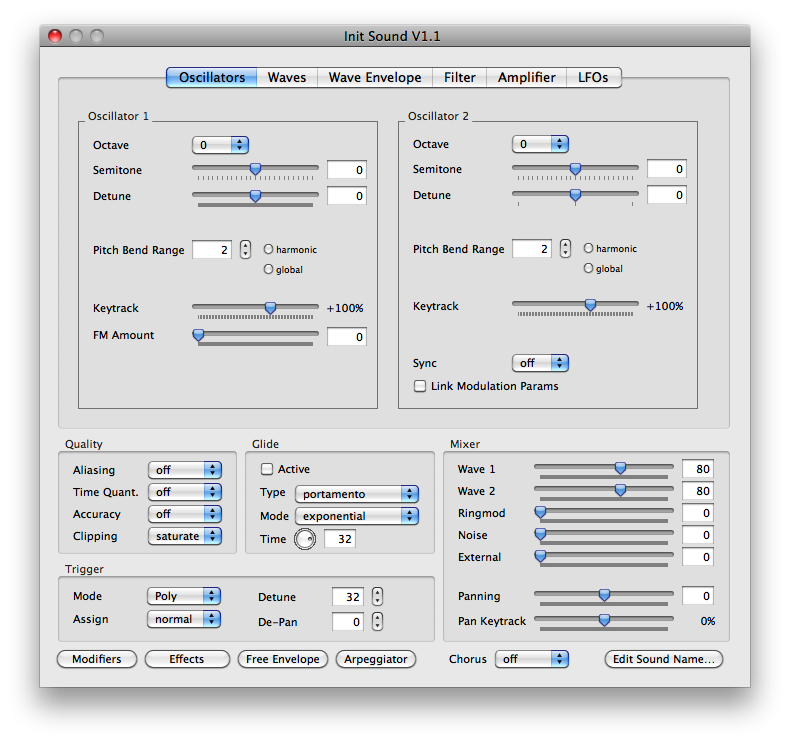
Task: Click the Wave 1 mixer slider
Action: click(x=604, y=468)
